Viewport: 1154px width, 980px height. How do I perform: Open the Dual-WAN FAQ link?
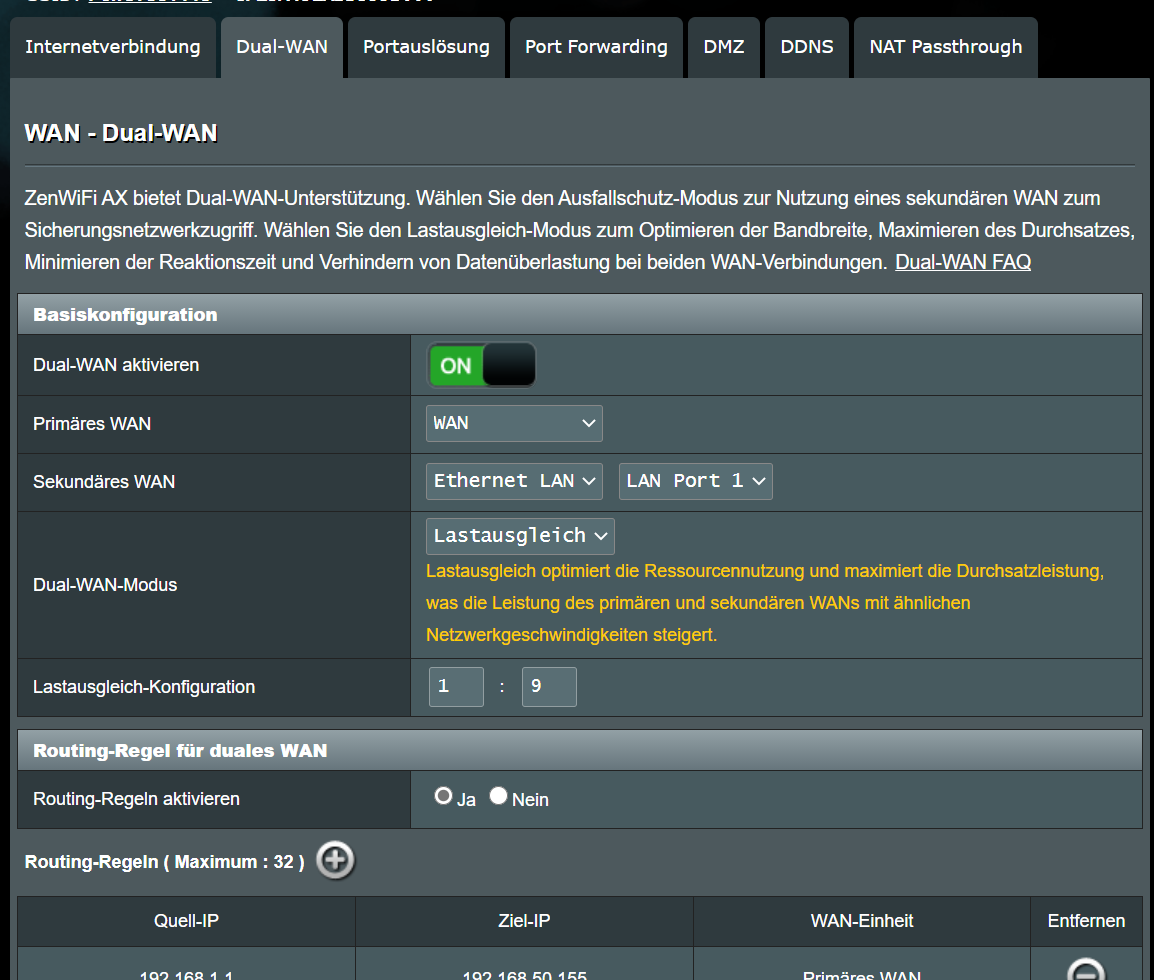coord(962,262)
